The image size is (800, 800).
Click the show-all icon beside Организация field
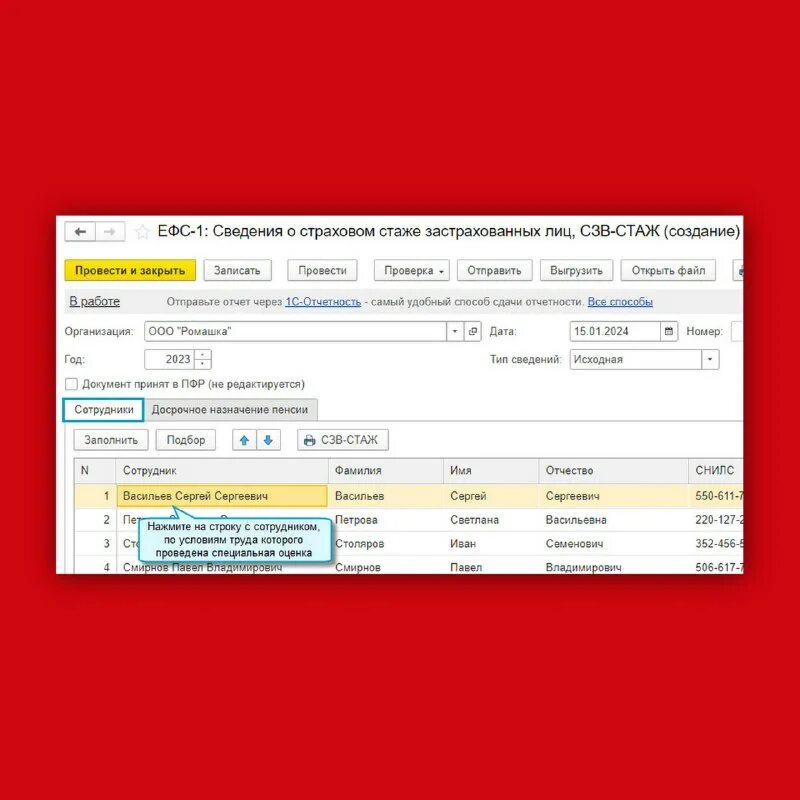coord(471,333)
